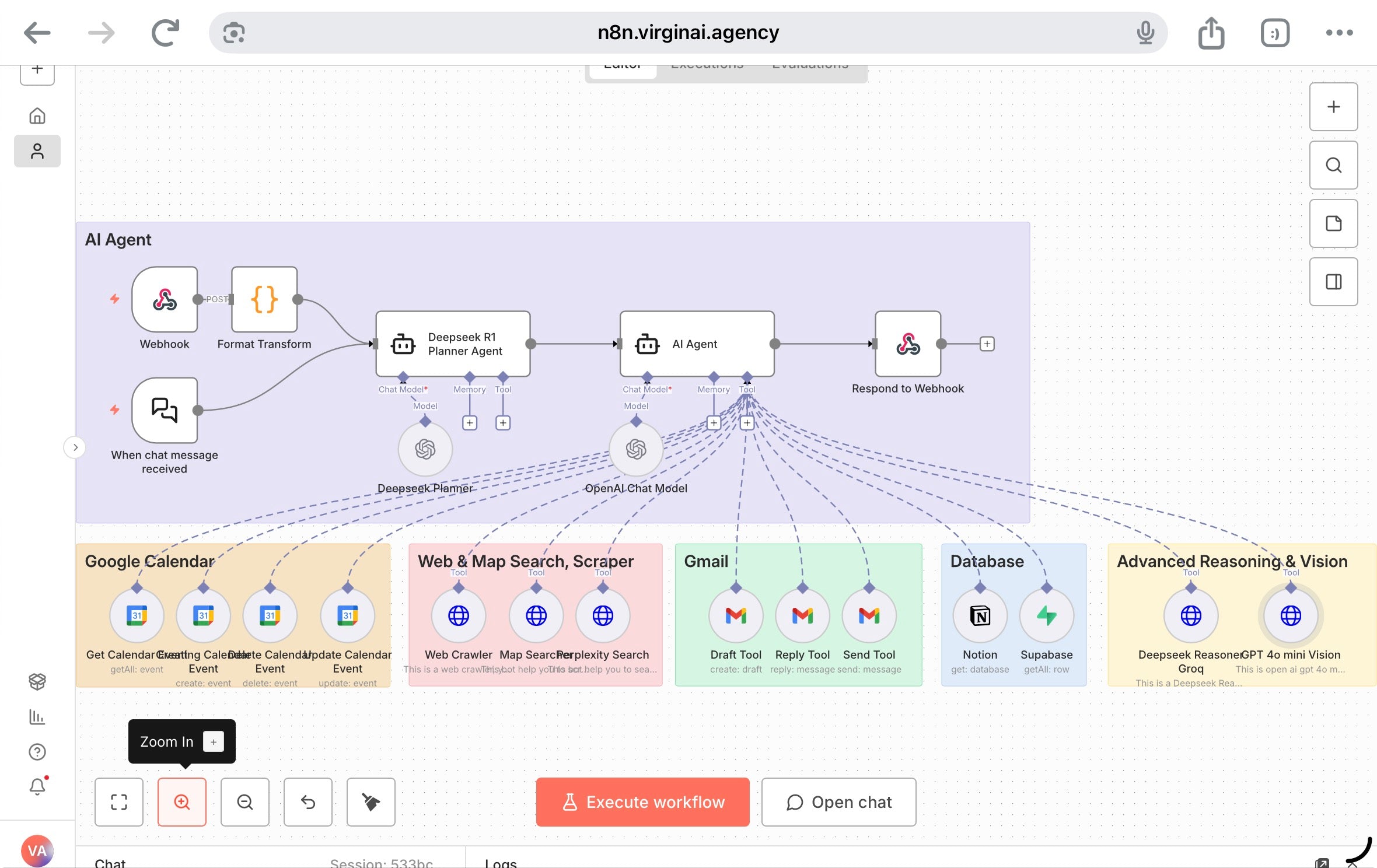Open the Webhook trigger node
Screen dimensions: 1377x868
click(165, 300)
